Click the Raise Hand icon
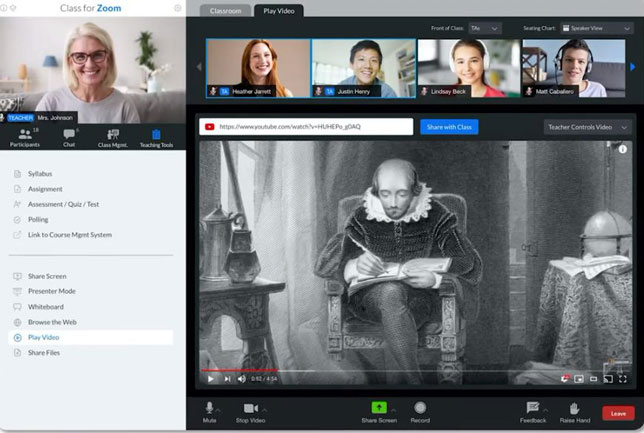Screen dimensions: 644x433 pyautogui.click(x=574, y=408)
